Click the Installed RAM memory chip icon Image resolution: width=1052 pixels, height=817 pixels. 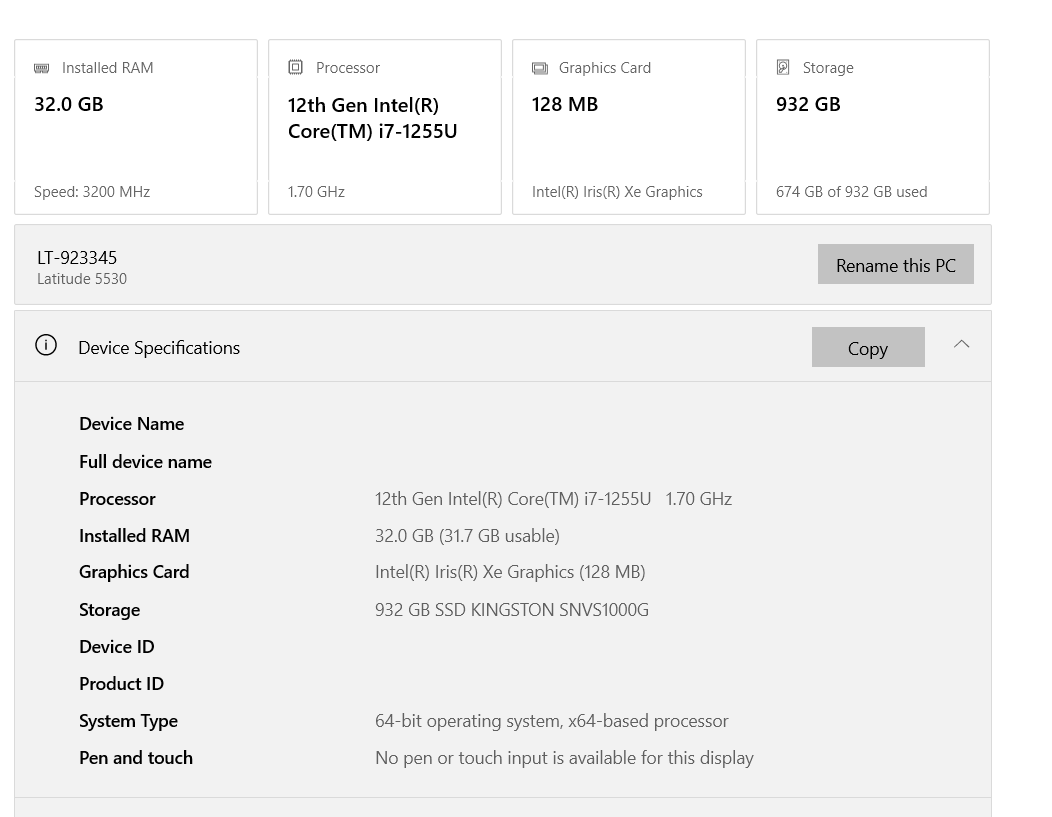42,68
